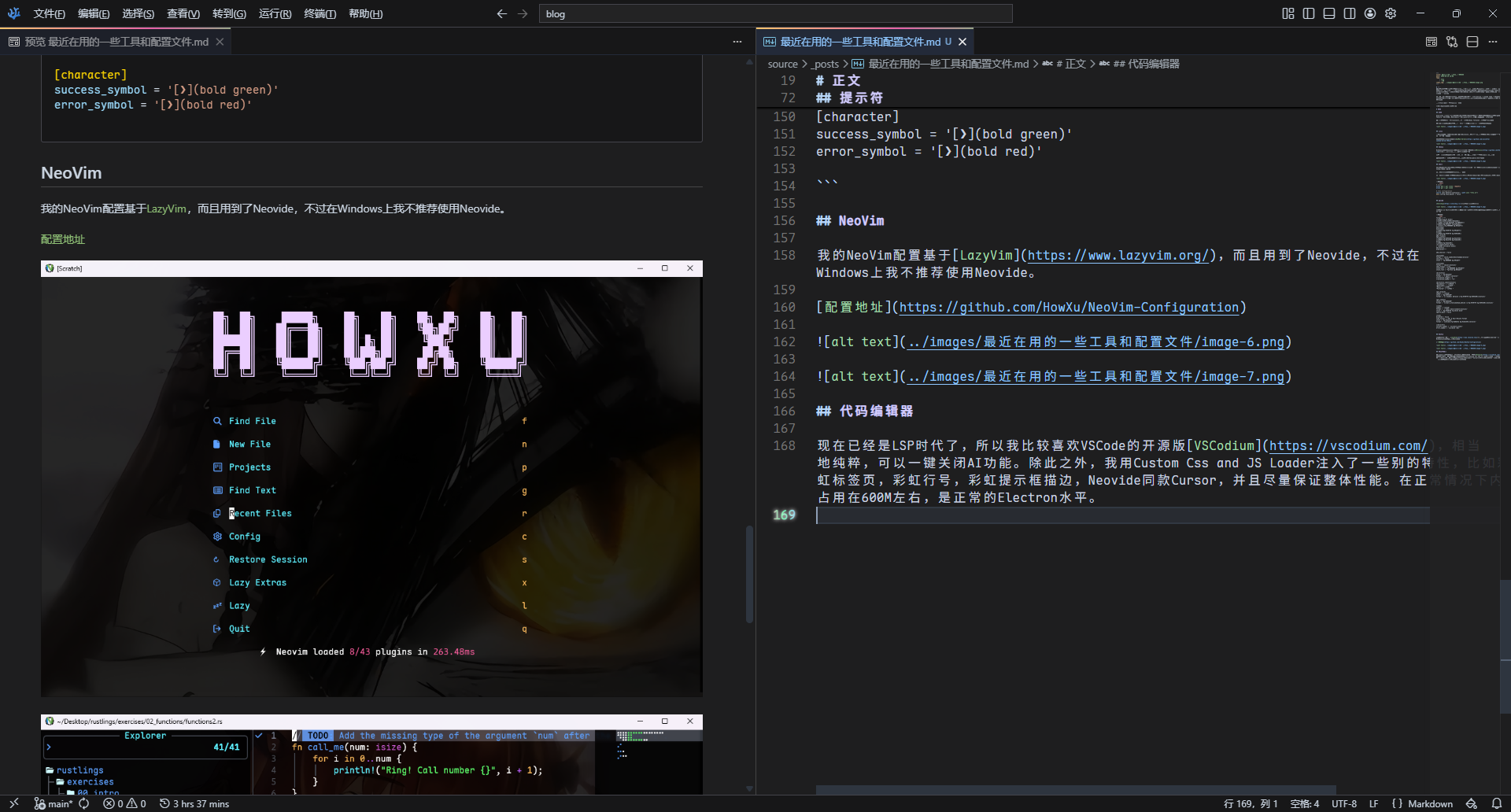This screenshot has height=812, width=1511.
Task: Open accounts profile icon
Action: tap(1370, 13)
